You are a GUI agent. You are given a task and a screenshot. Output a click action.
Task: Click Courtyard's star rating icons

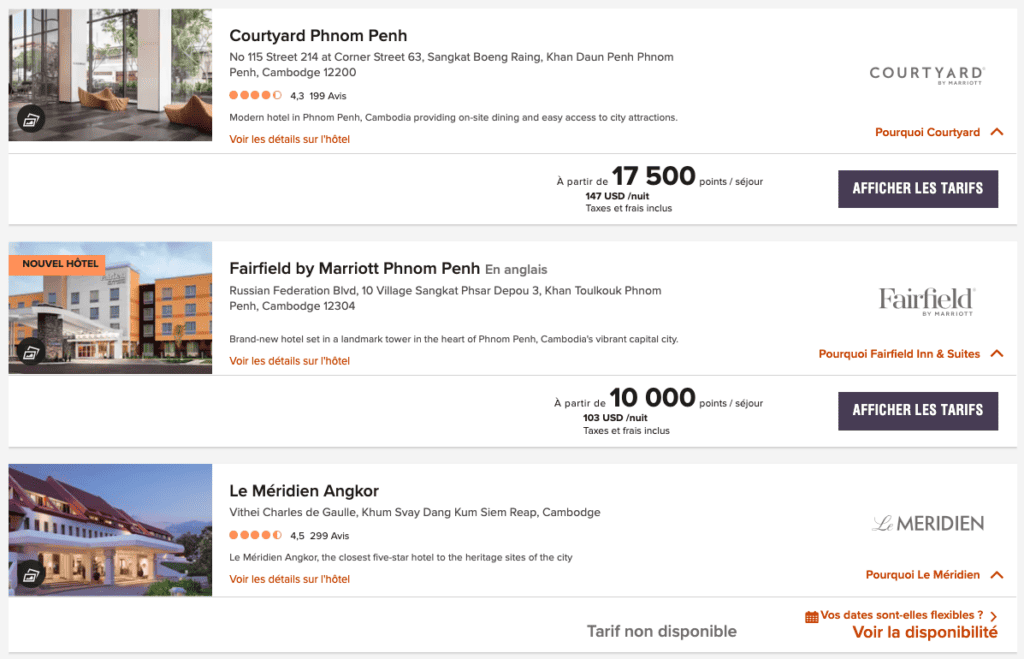255,96
